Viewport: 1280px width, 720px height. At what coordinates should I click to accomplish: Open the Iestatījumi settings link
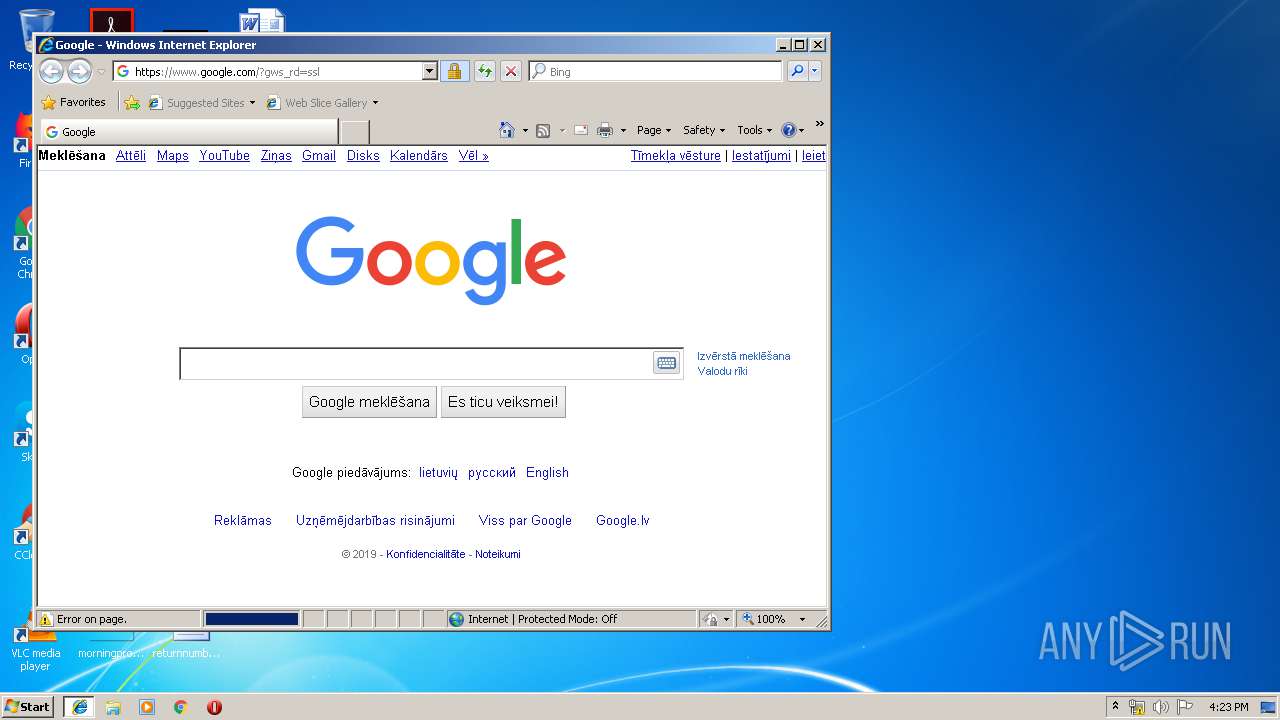[x=761, y=156]
